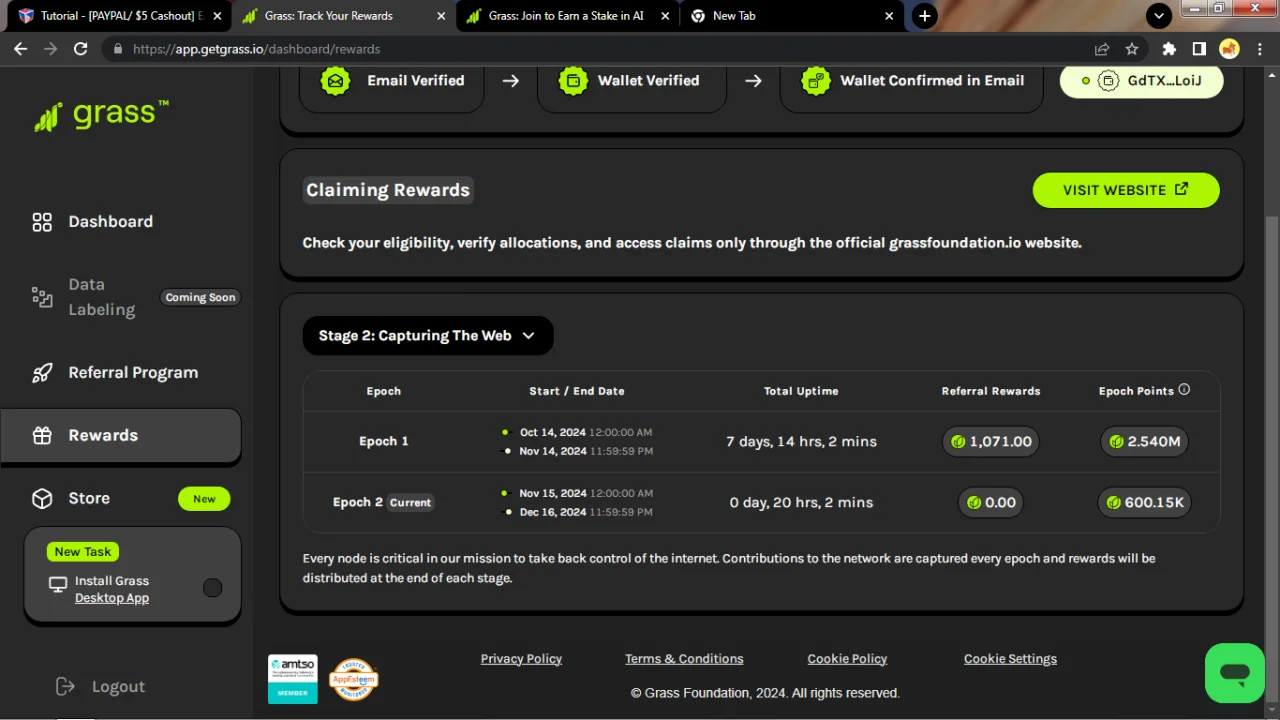
Task: Open the Cookie Settings footer link
Action: 1010,659
